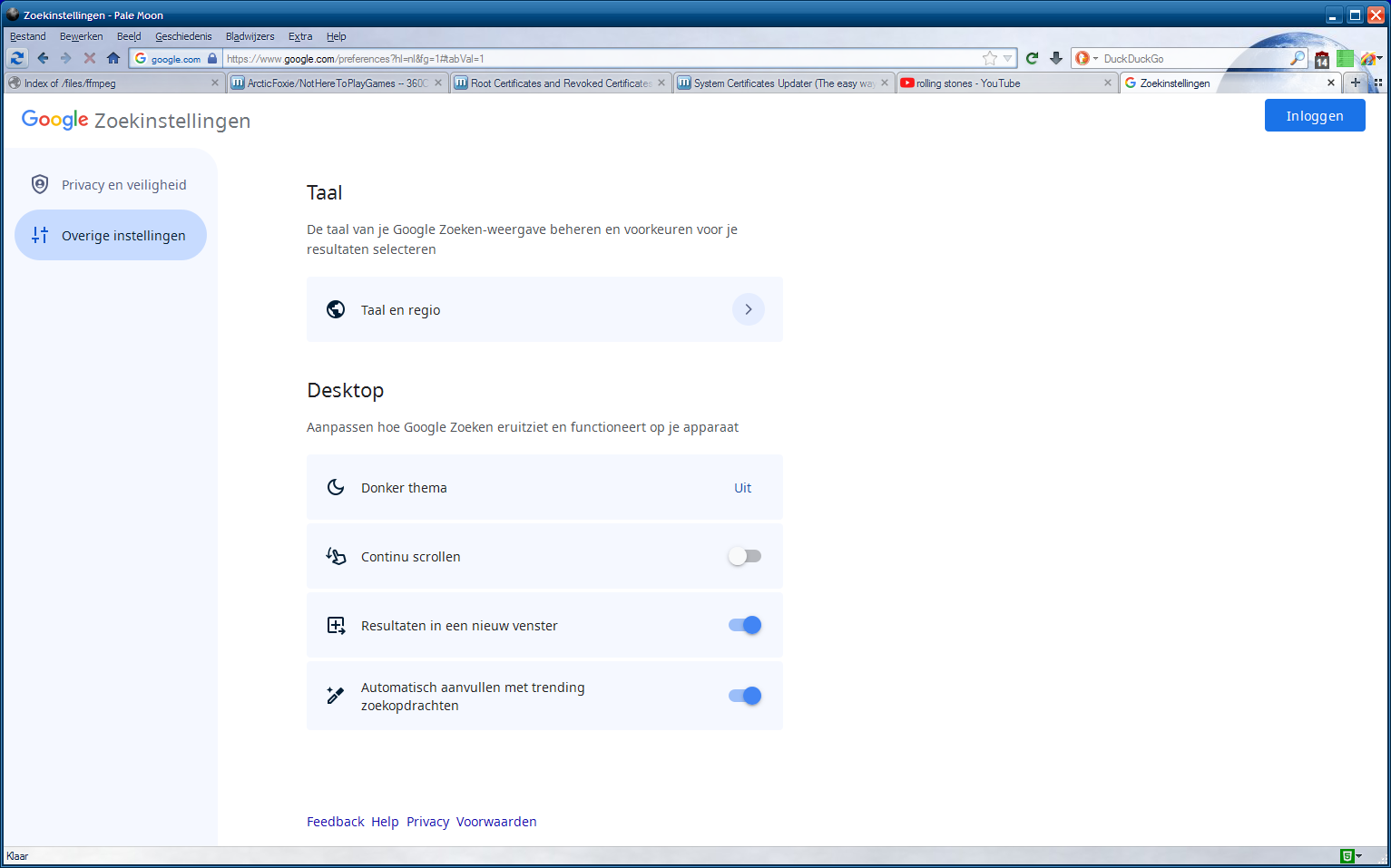Open the Extra menu
1391x868 pixels.
(300, 36)
